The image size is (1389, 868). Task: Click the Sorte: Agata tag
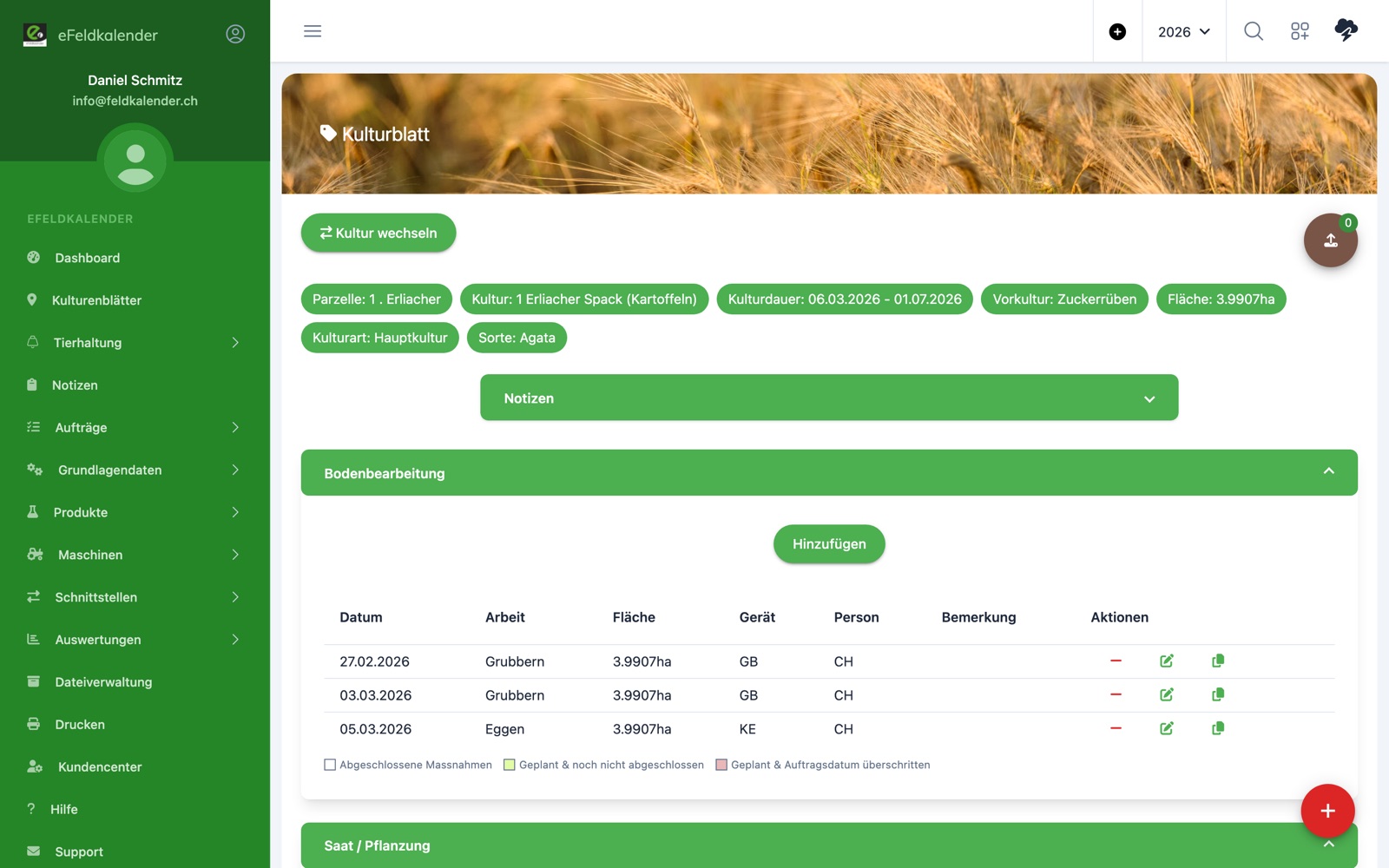pyautogui.click(x=517, y=338)
